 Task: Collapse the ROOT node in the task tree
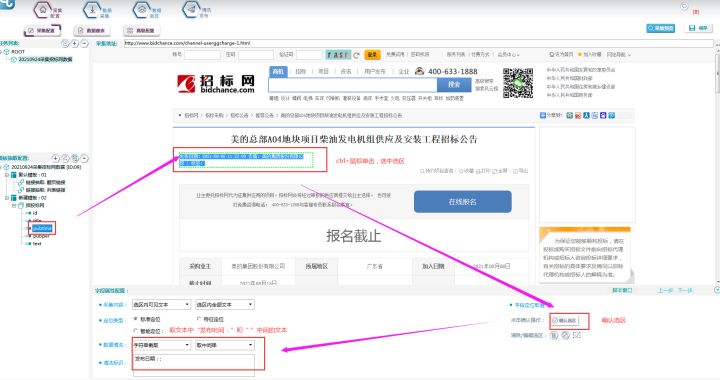coord(1,52)
